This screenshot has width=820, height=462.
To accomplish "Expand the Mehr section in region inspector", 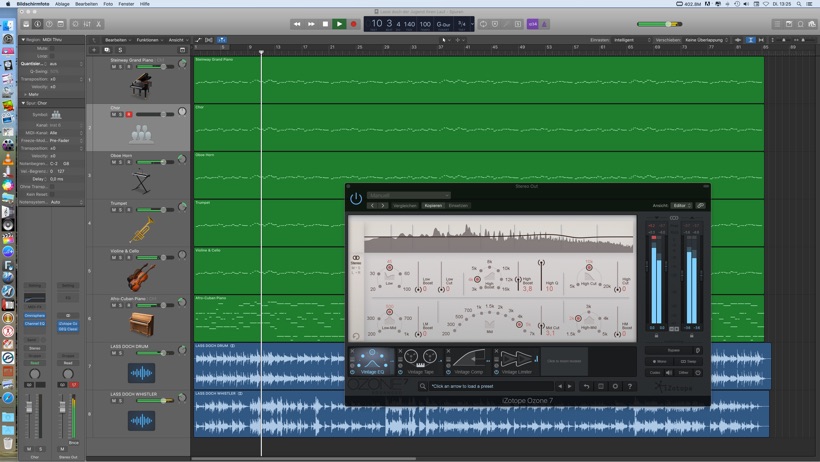I will click(25, 95).
